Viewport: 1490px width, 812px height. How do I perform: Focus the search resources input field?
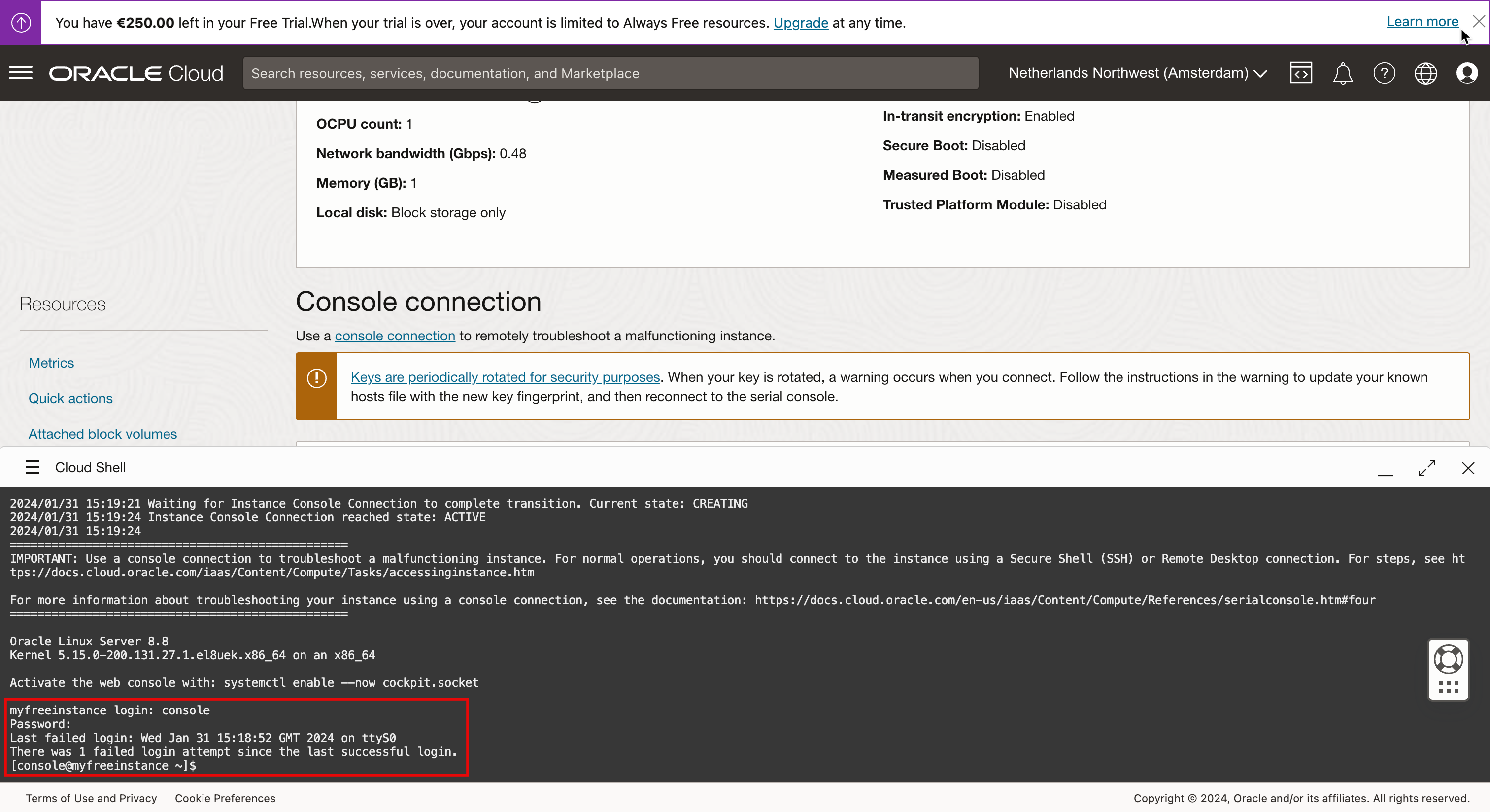(x=610, y=73)
